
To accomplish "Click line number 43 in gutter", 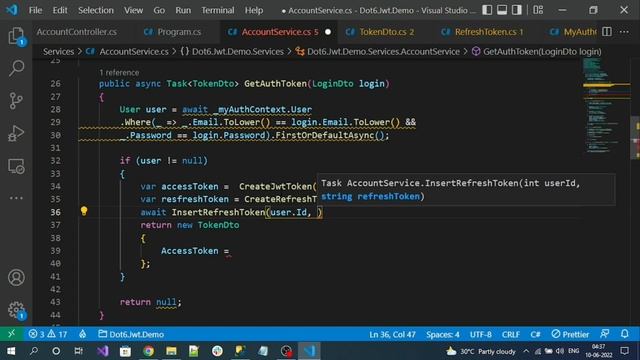I will 55,302.
